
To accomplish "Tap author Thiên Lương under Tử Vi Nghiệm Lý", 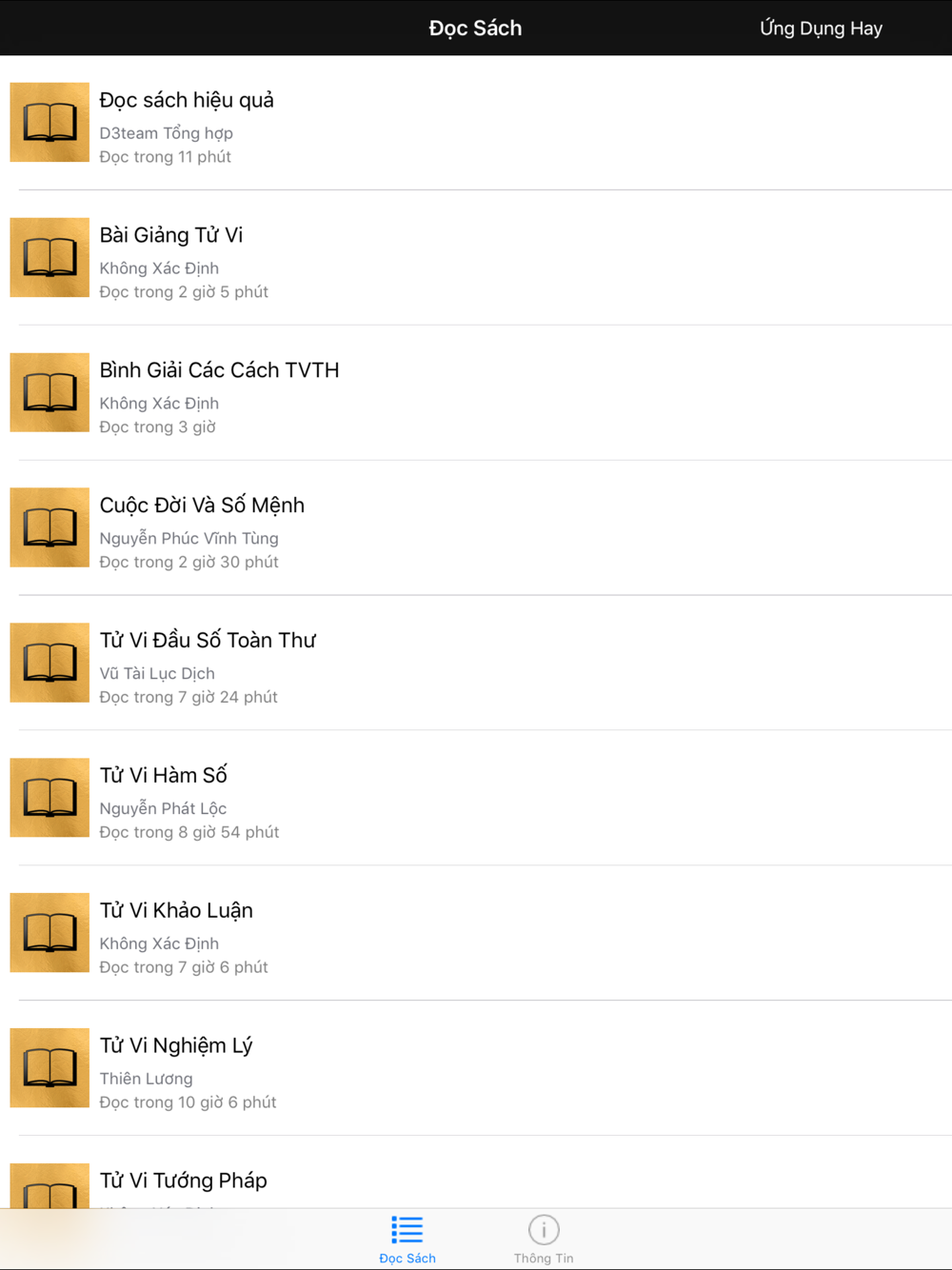I will tap(147, 1079).
